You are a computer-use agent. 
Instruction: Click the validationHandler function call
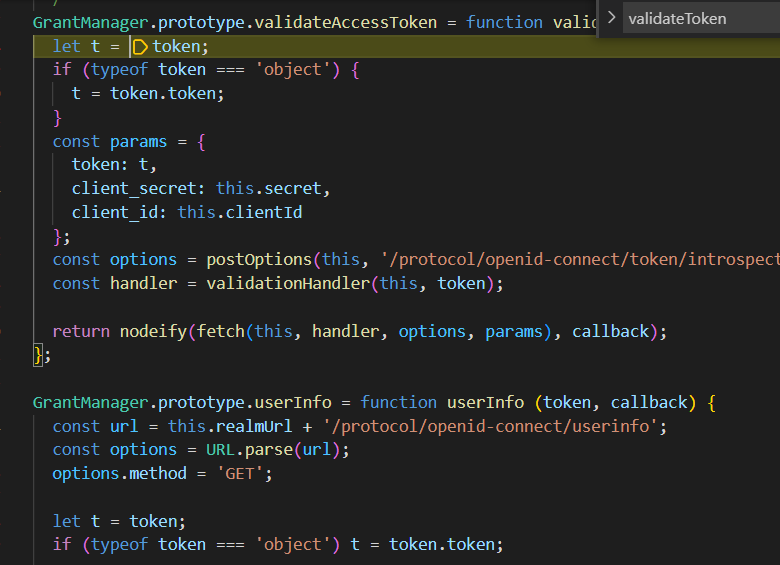288,283
